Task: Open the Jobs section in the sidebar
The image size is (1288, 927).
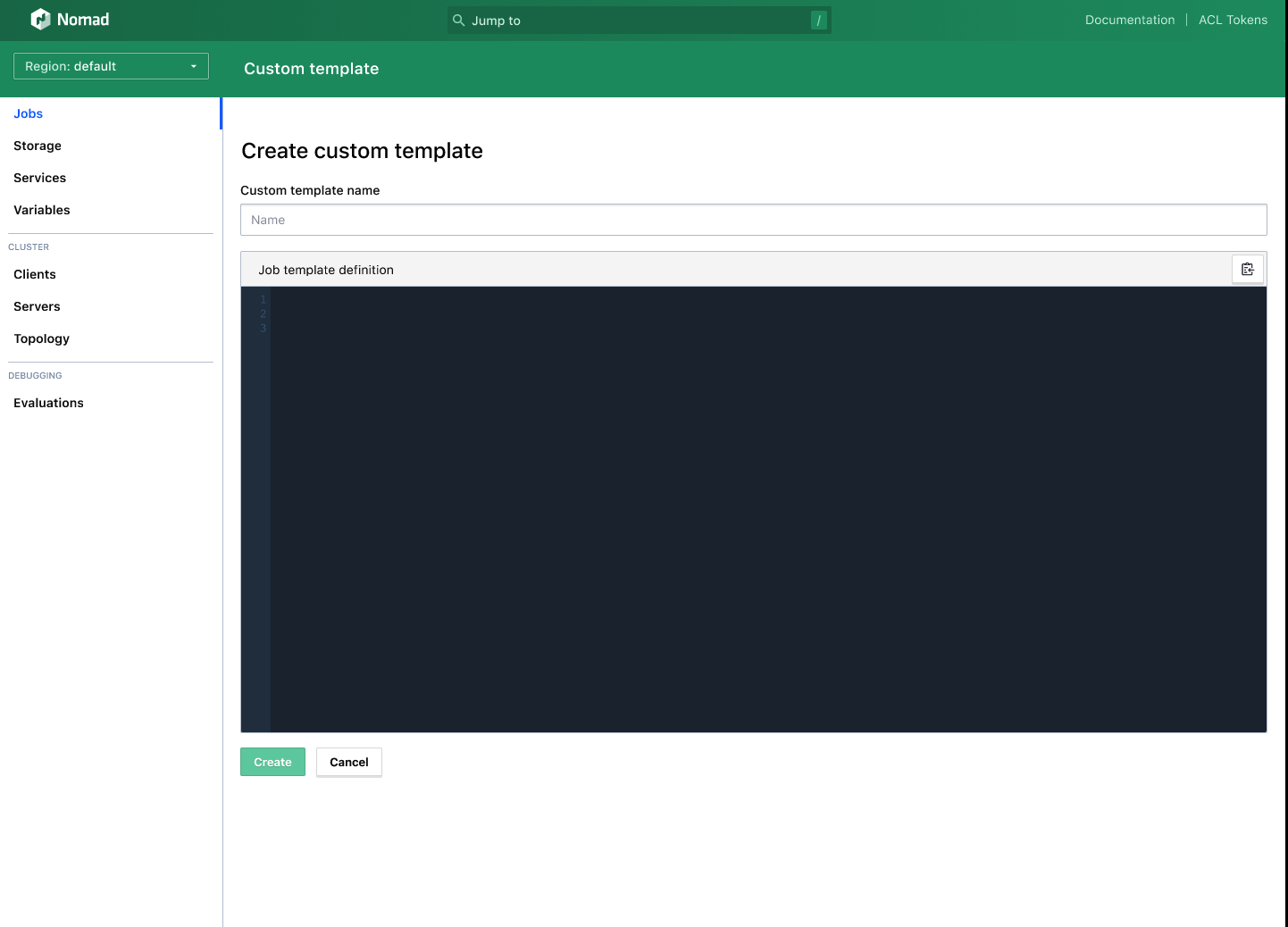Action: click(x=29, y=113)
